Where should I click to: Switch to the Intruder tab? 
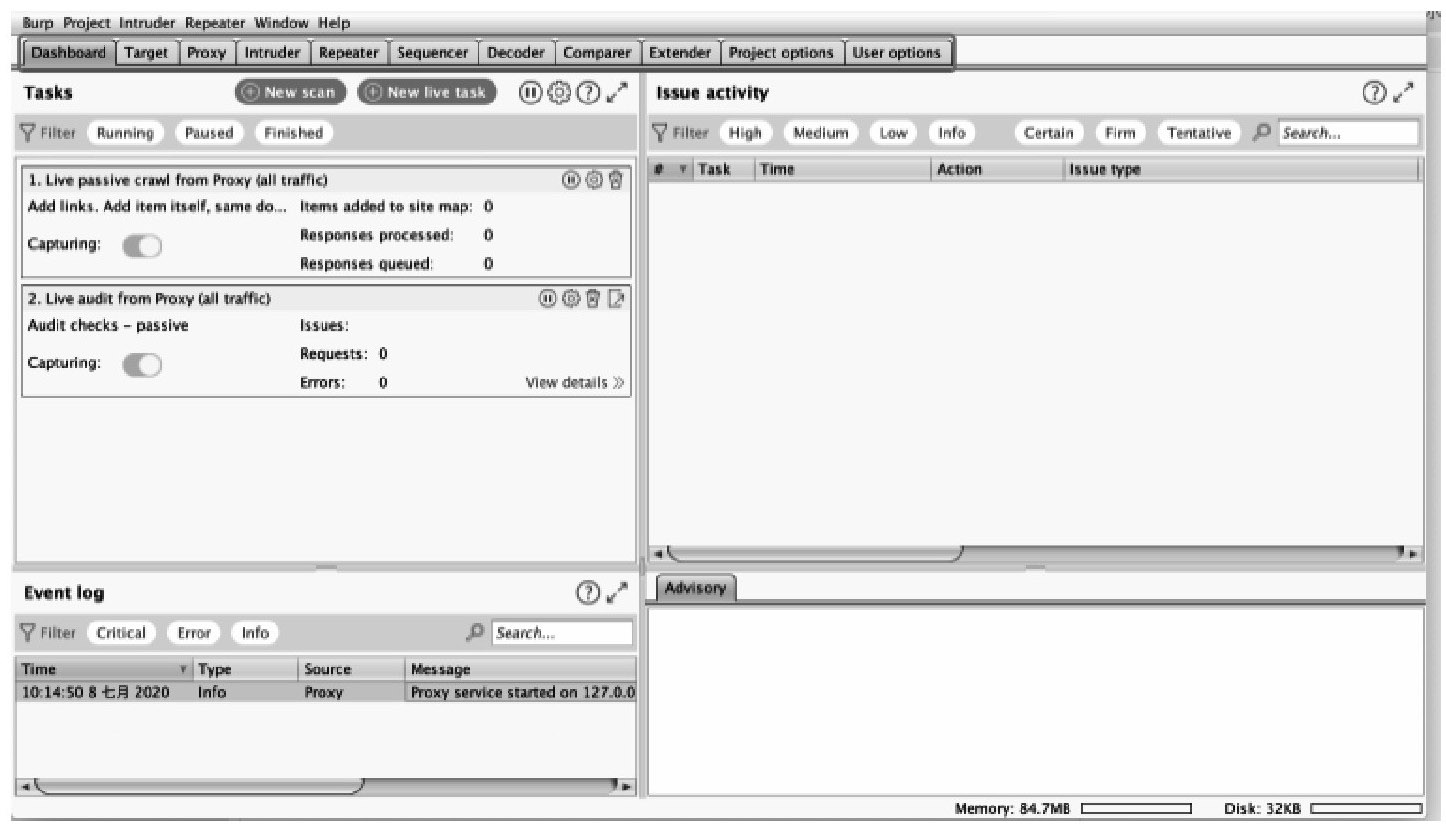[x=272, y=53]
